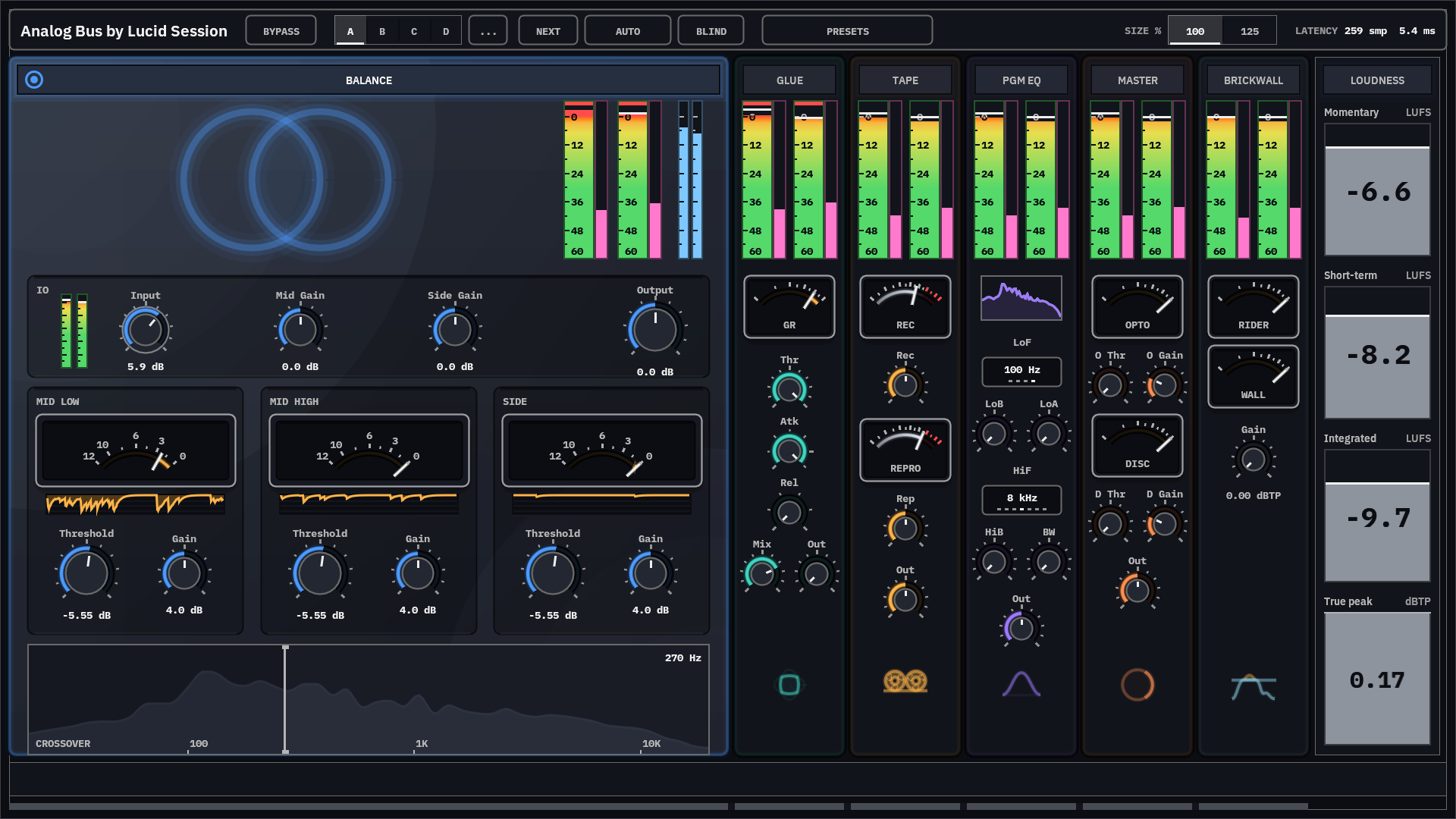Open the GLUE module tab
The height and width of the screenshot is (819, 1456).
coord(789,80)
